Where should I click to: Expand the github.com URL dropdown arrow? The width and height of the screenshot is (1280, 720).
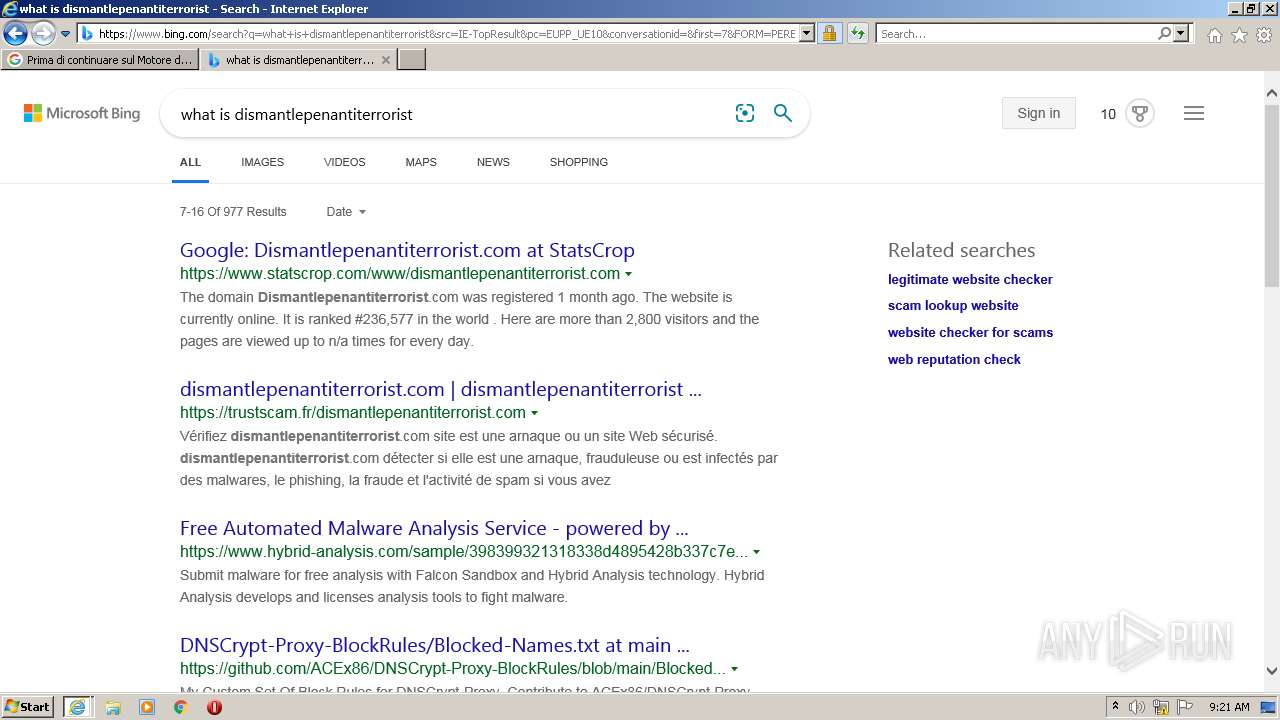pyautogui.click(x=734, y=669)
